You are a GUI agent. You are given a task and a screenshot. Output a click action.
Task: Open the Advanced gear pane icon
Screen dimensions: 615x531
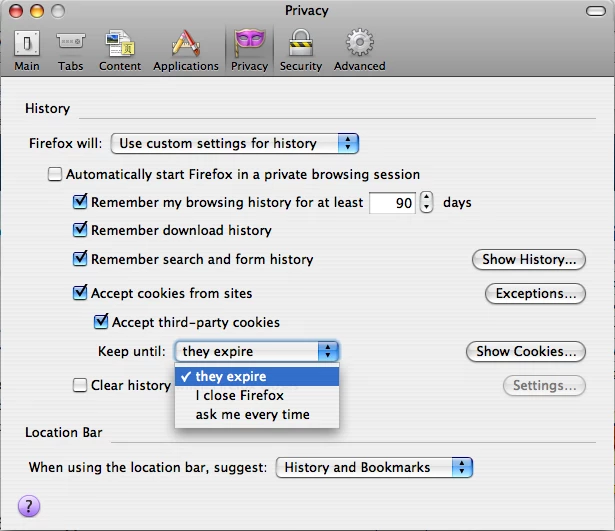(360, 42)
